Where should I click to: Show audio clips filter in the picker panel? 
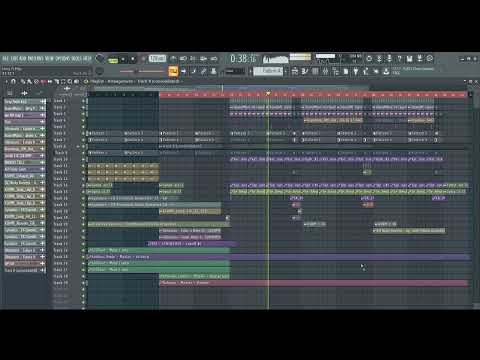pyautogui.click(x=24, y=93)
